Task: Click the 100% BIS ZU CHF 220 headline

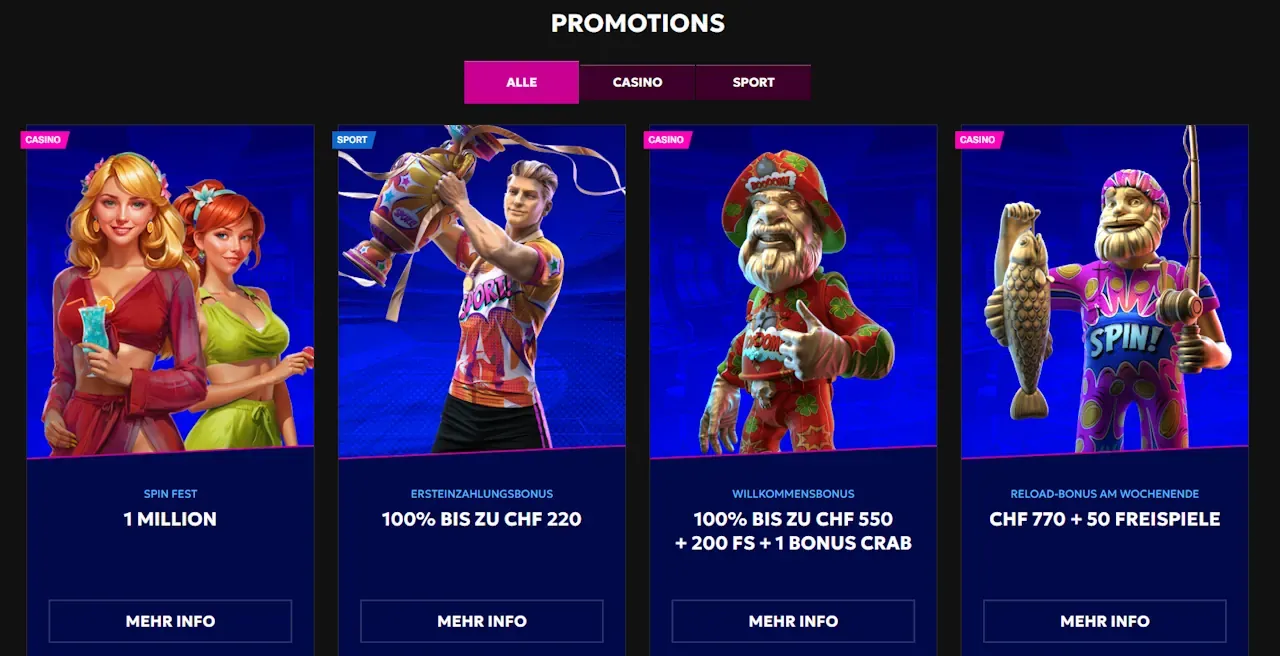Action: coord(482,519)
